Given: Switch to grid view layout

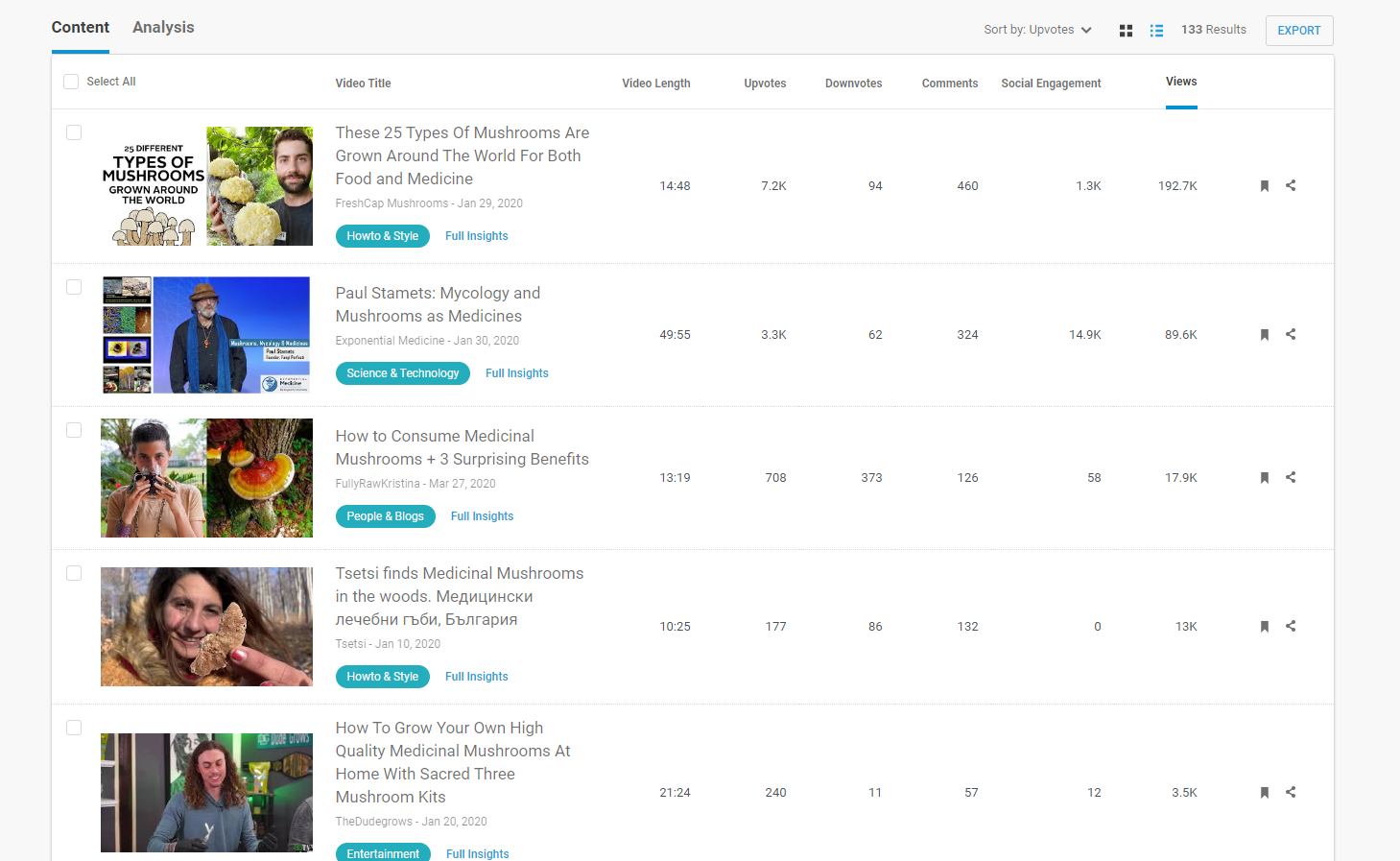Looking at the screenshot, I should pyautogui.click(x=1126, y=31).
